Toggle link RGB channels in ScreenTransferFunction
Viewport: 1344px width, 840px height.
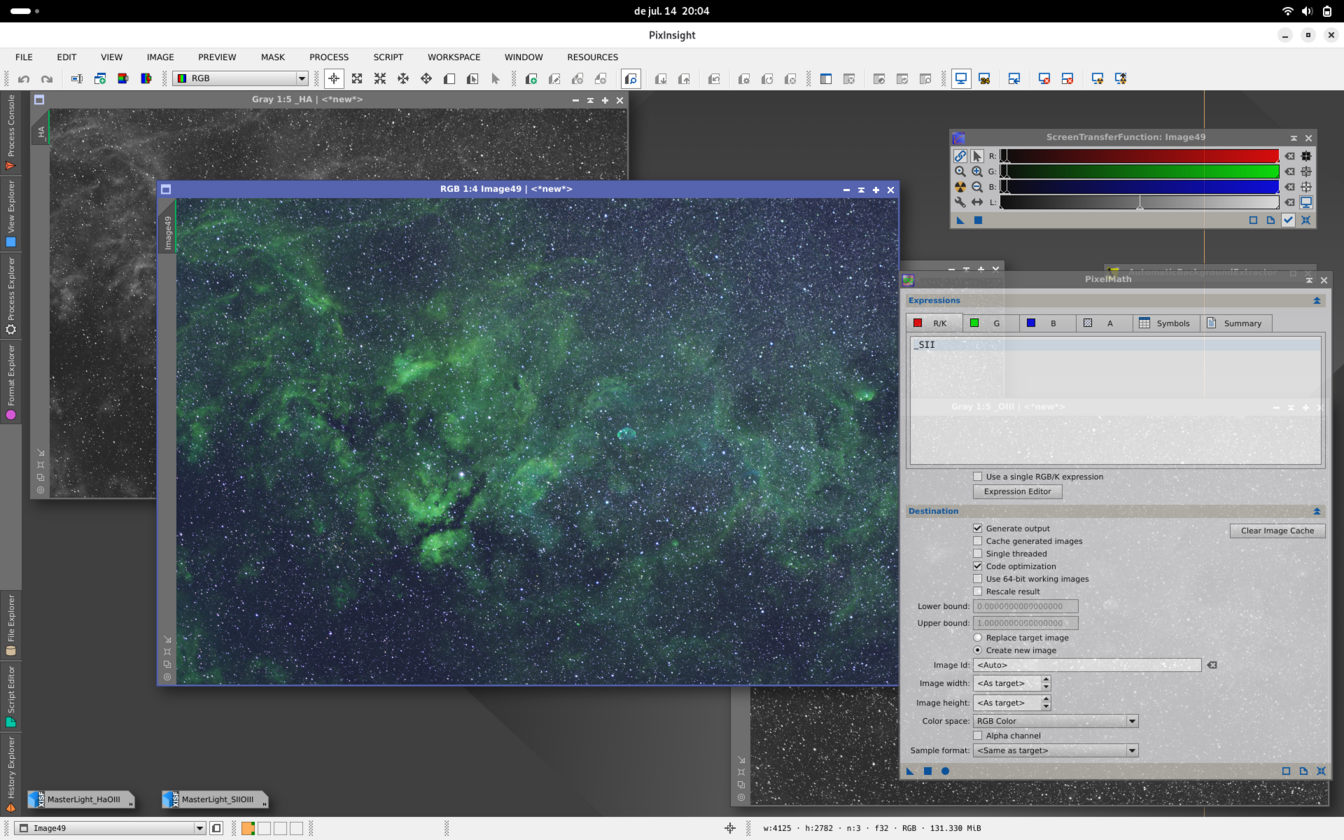click(960, 156)
